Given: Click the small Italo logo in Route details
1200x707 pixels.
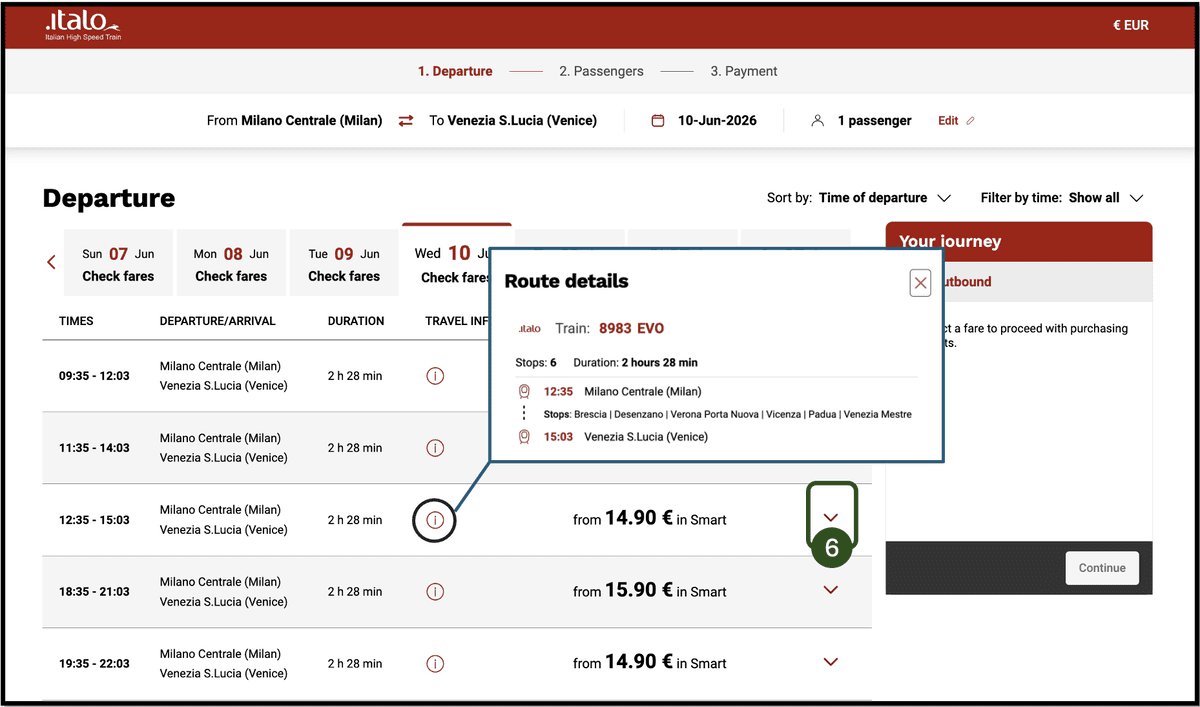Looking at the screenshot, I should tap(530, 328).
